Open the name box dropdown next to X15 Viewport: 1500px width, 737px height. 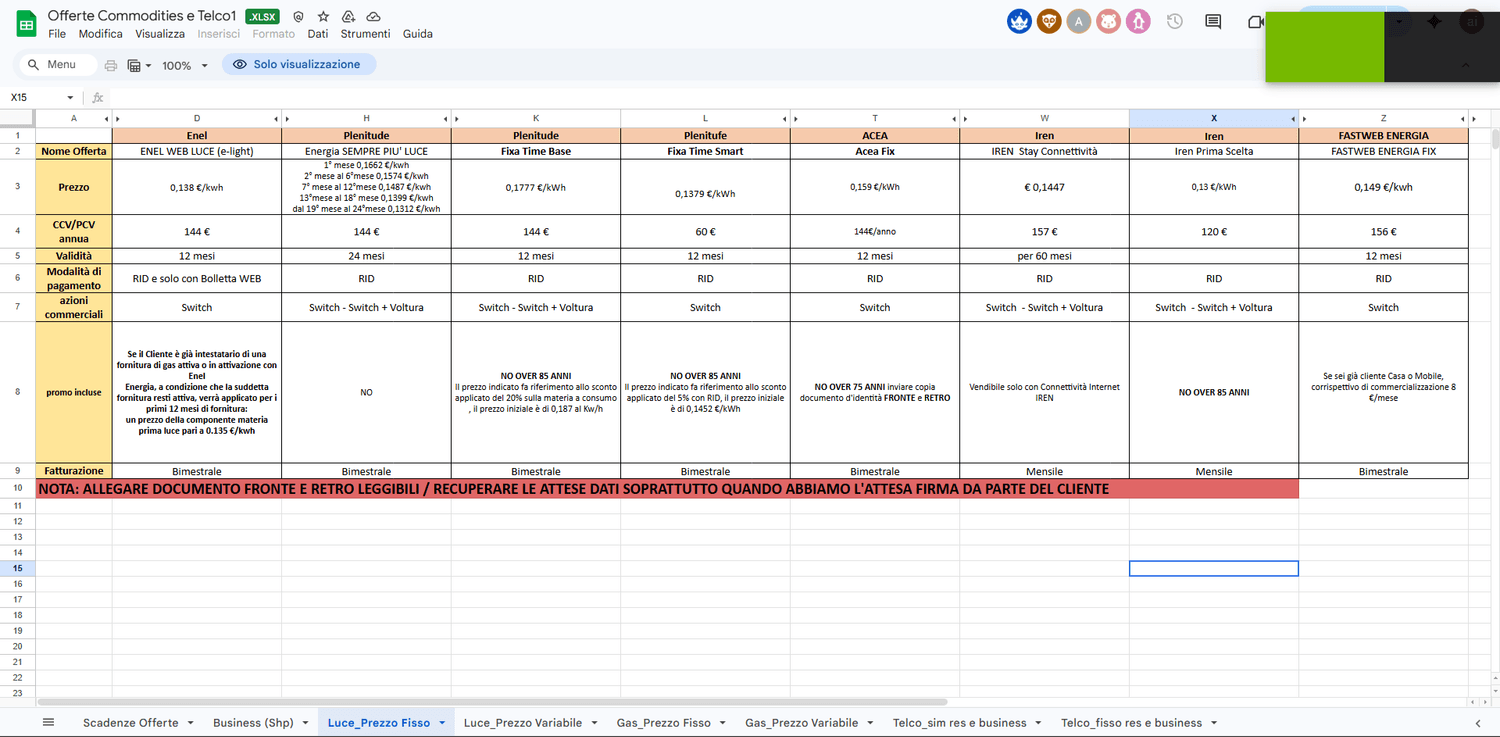70,98
